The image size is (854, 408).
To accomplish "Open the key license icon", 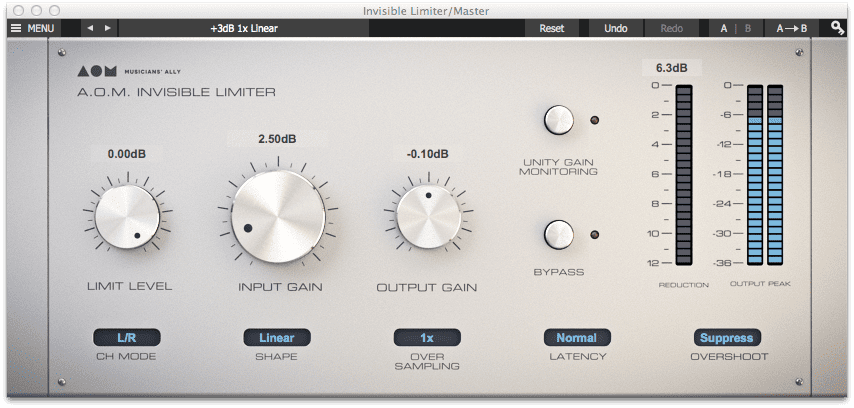I will click(x=838, y=28).
